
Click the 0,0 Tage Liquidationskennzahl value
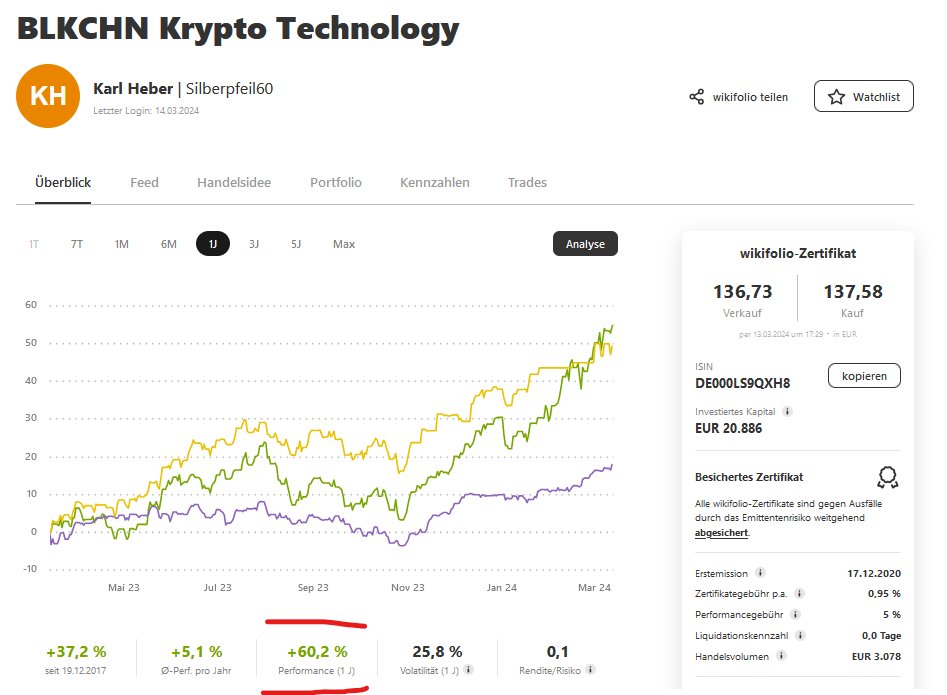click(881, 635)
